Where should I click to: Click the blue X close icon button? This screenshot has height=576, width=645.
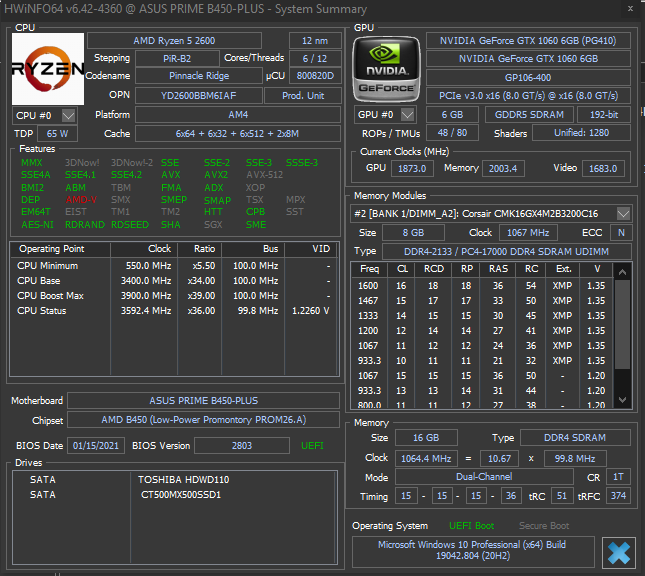coord(618,553)
